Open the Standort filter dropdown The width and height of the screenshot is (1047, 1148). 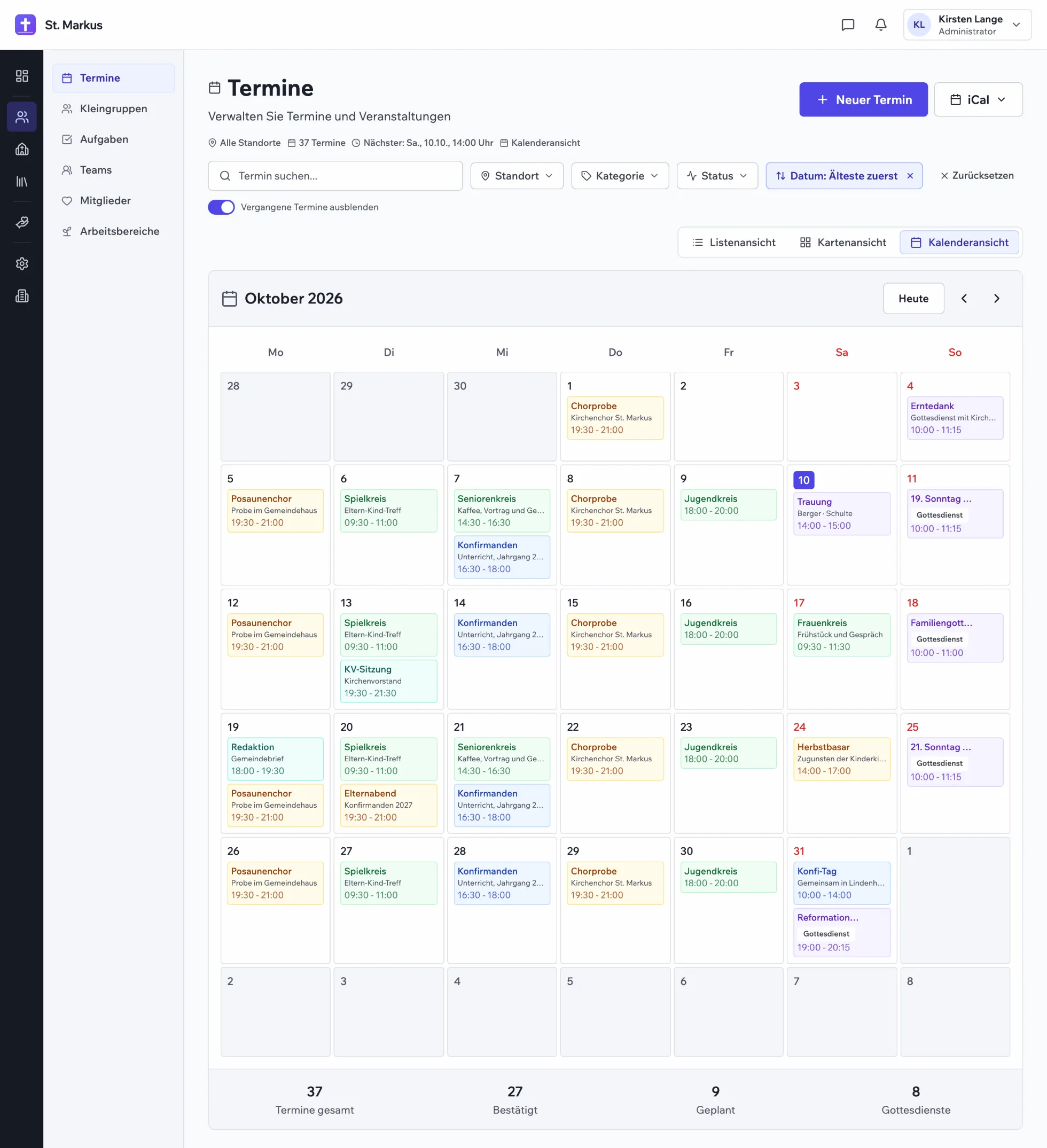tap(517, 175)
